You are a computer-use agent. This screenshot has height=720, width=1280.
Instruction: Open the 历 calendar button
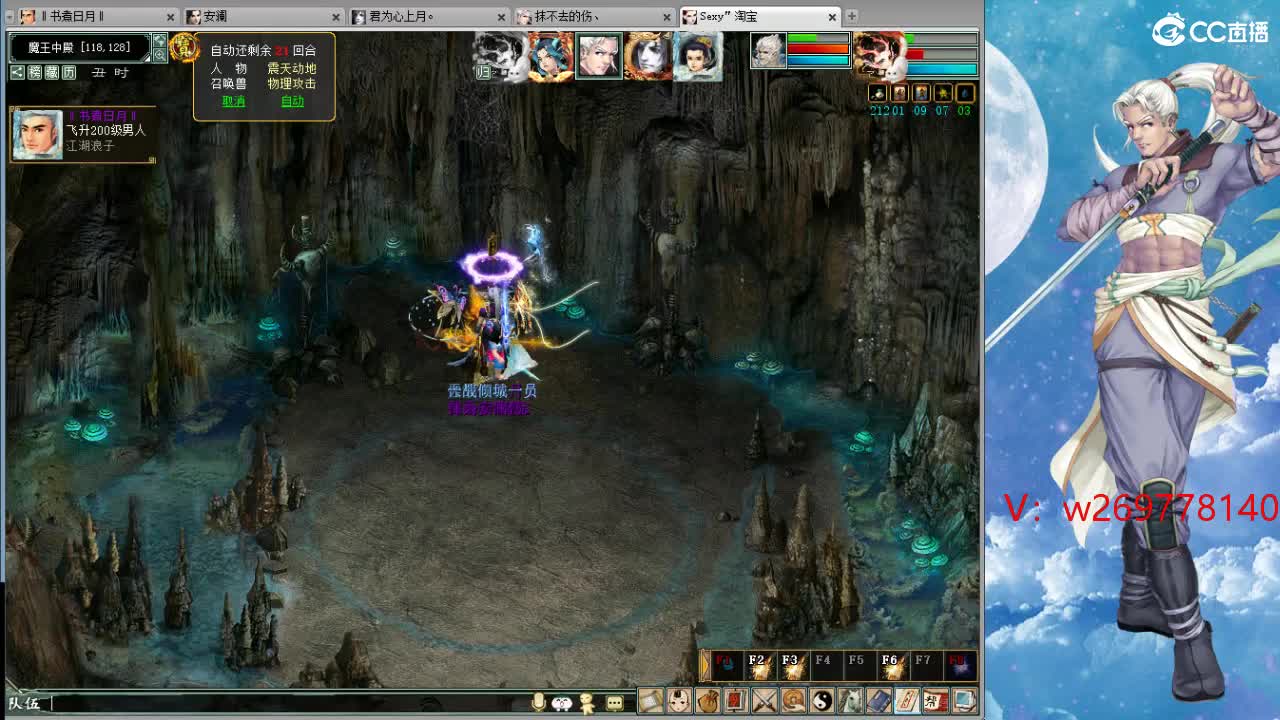tap(69, 72)
